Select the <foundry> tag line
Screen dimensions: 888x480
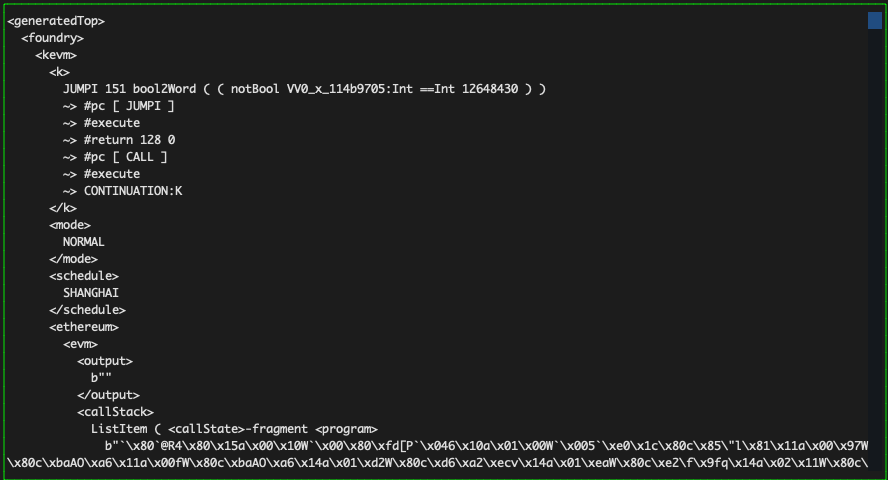coord(52,38)
